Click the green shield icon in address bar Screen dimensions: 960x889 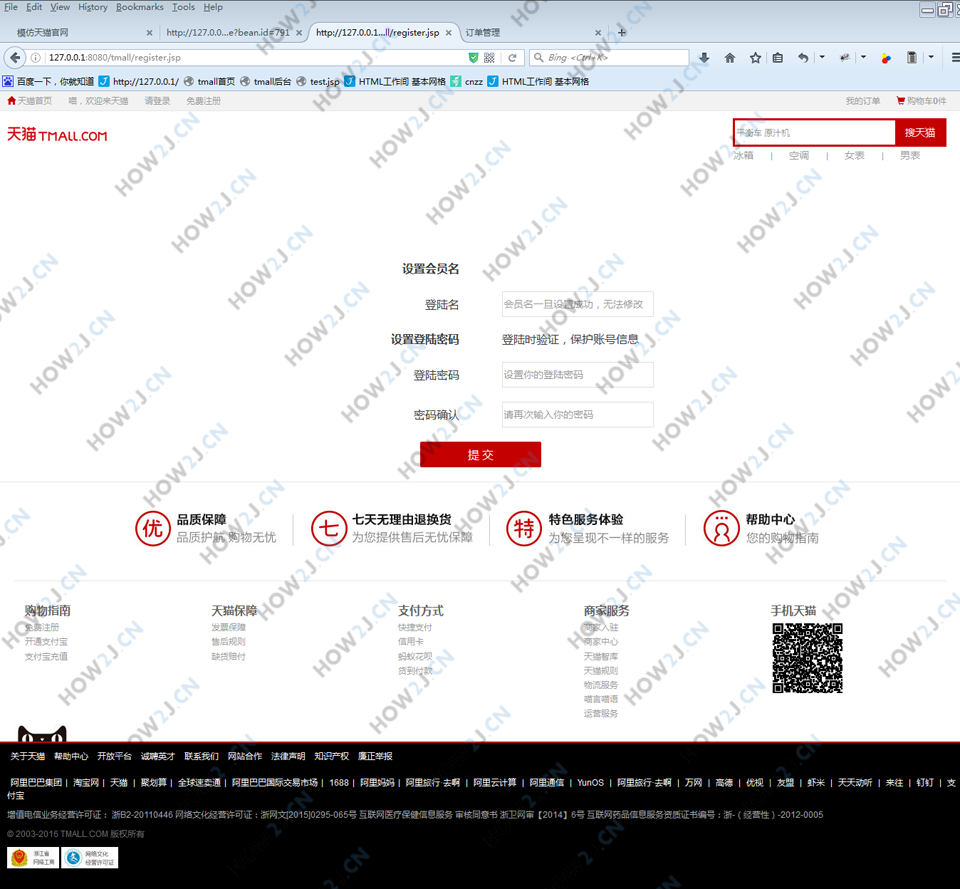tap(473, 58)
